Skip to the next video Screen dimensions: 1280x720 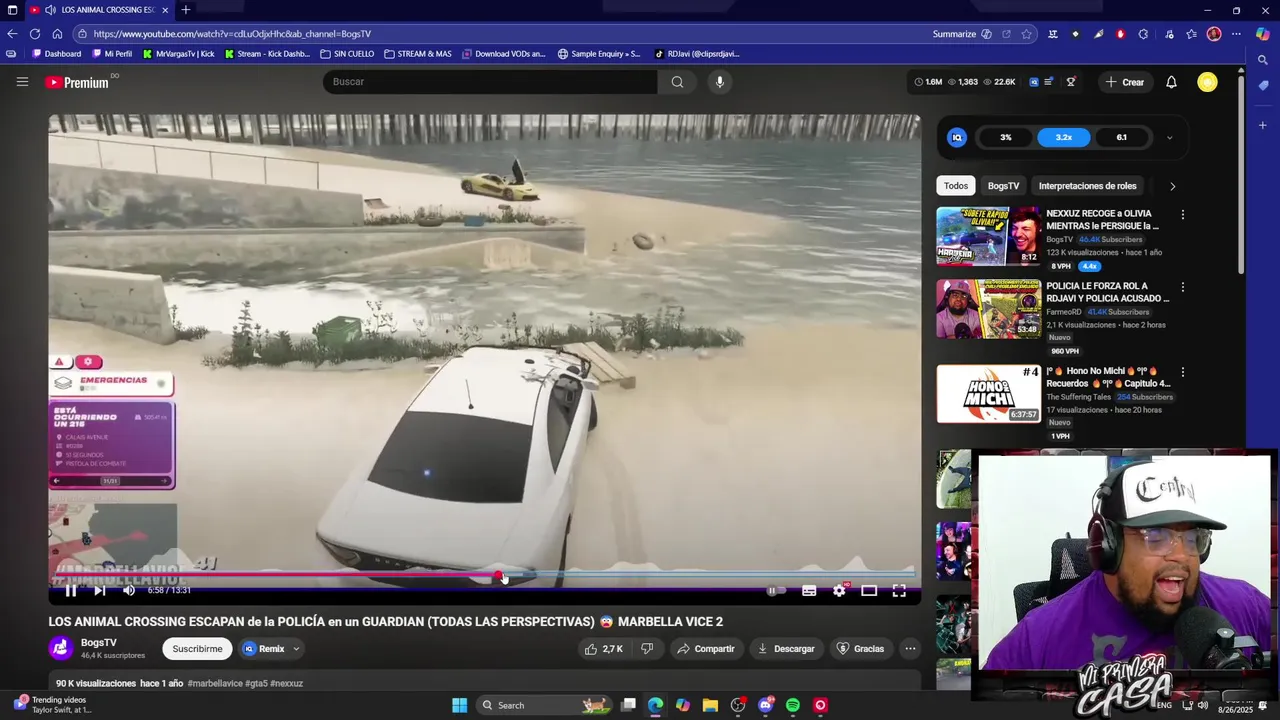pos(99,591)
